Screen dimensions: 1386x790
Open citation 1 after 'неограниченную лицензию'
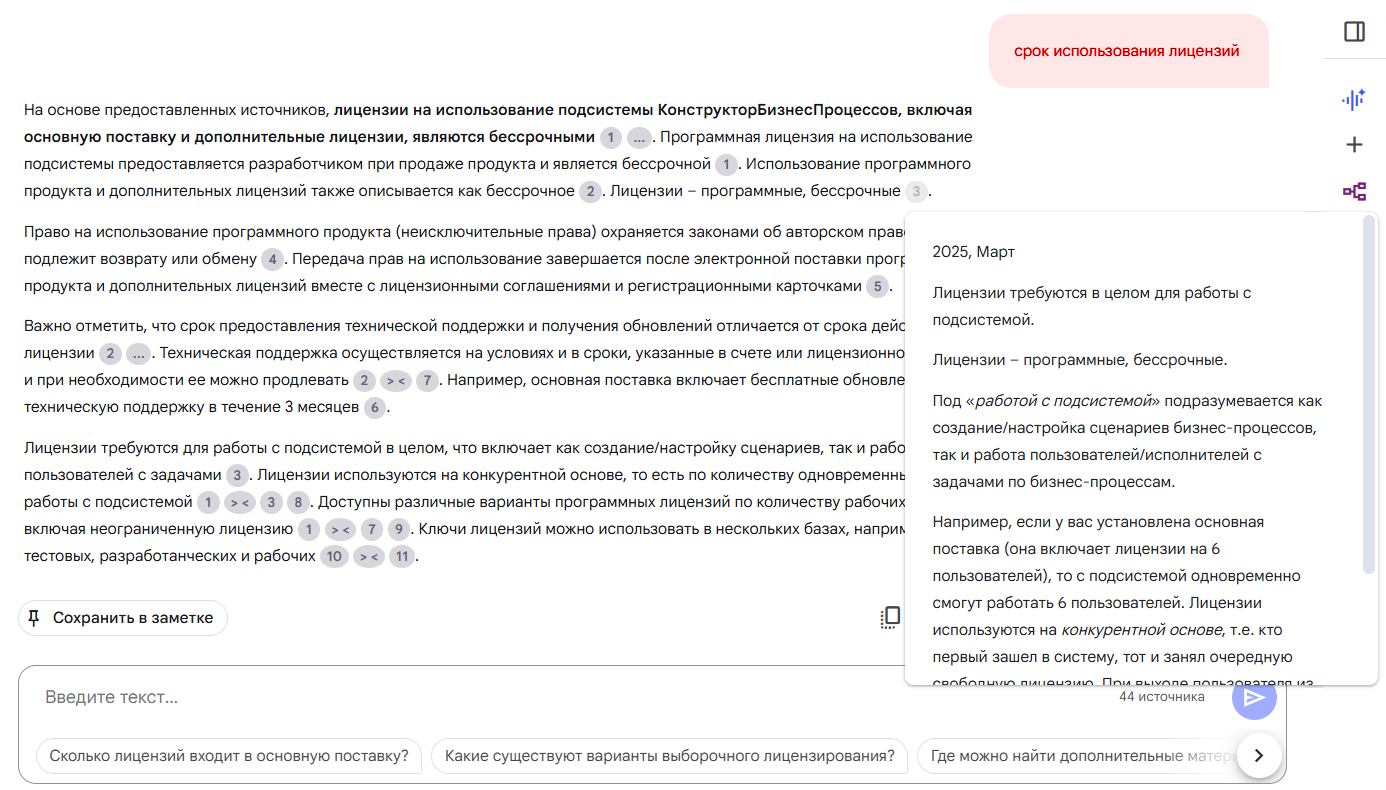click(x=309, y=530)
